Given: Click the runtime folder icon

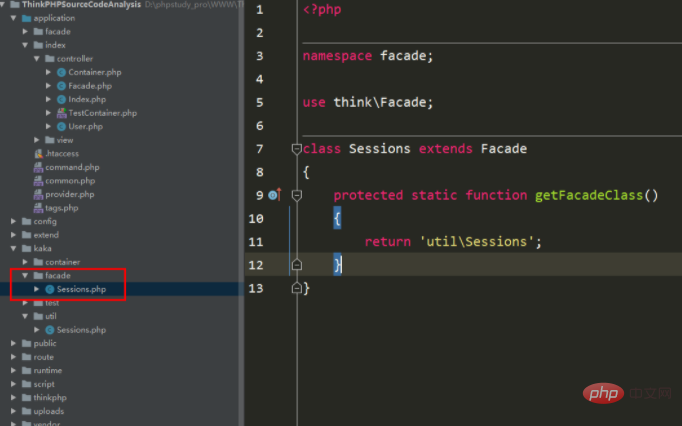Looking at the screenshot, I should (27, 370).
